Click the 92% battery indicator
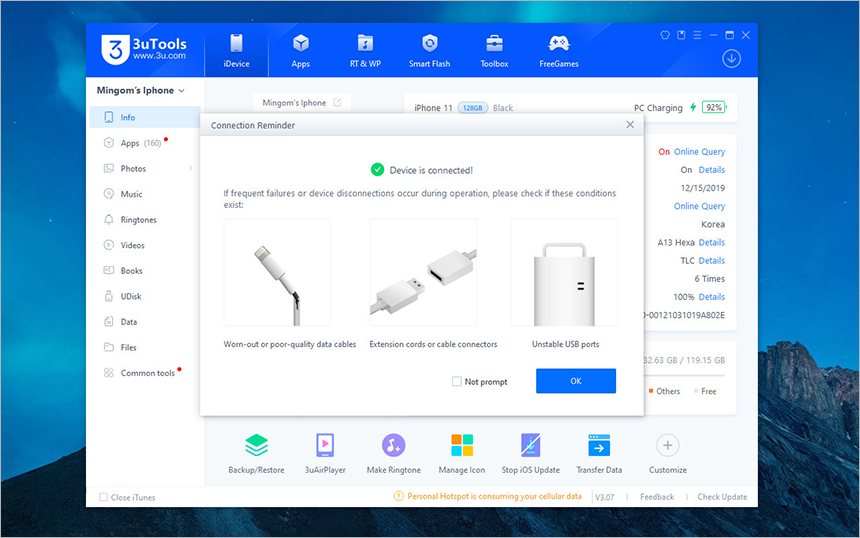The height and width of the screenshot is (538, 860). 714,107
